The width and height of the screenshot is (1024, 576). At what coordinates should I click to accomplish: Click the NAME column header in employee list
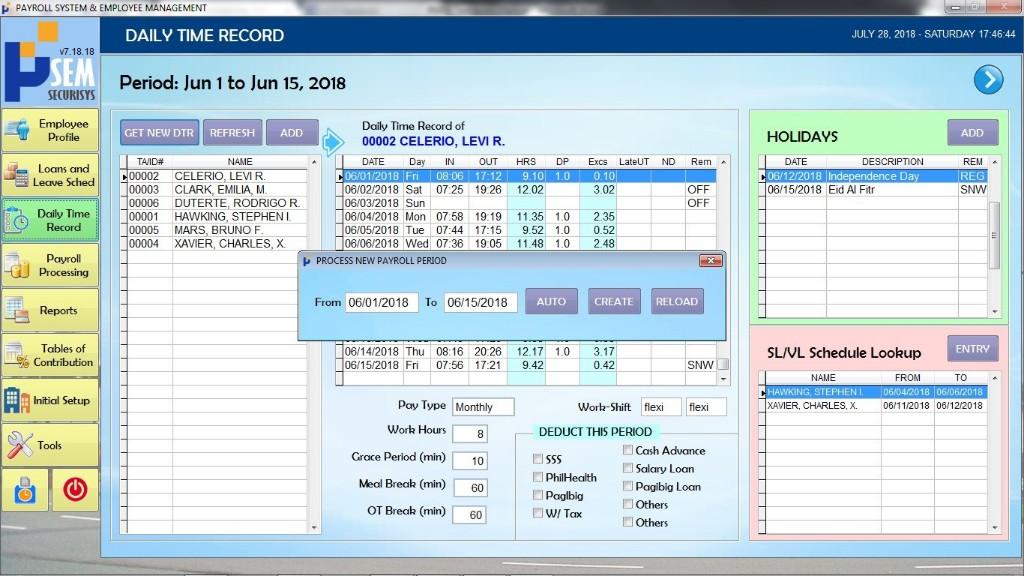(240, 161)
